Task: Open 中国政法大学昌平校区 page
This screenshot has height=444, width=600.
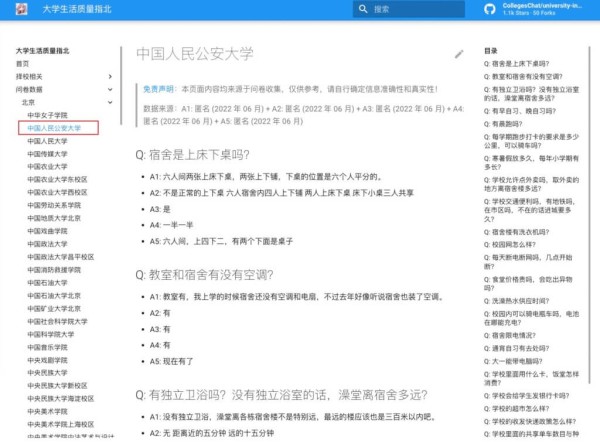Action: (61, 257)
